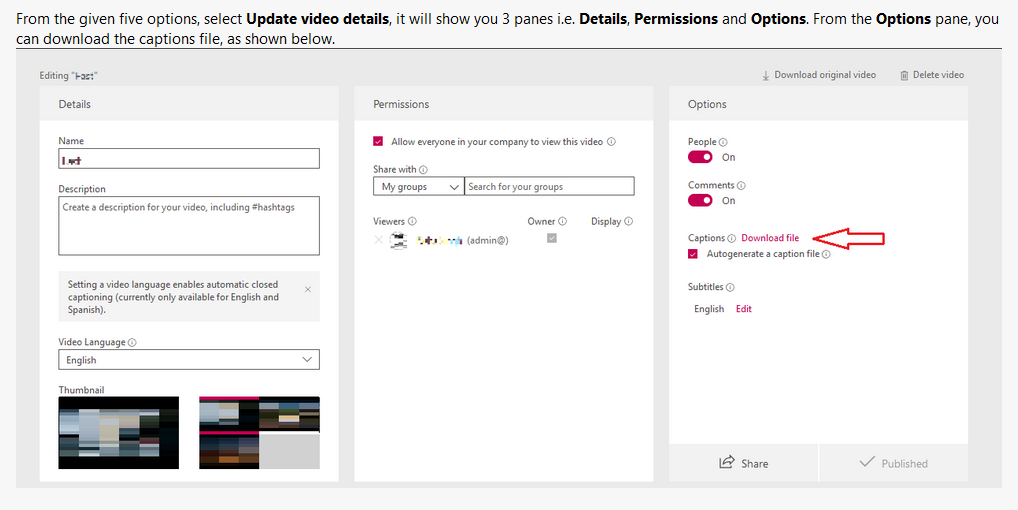The width and height of the screenshot is (1018, 510).
Task: Click Download original video link text
Action: point(825,75)
